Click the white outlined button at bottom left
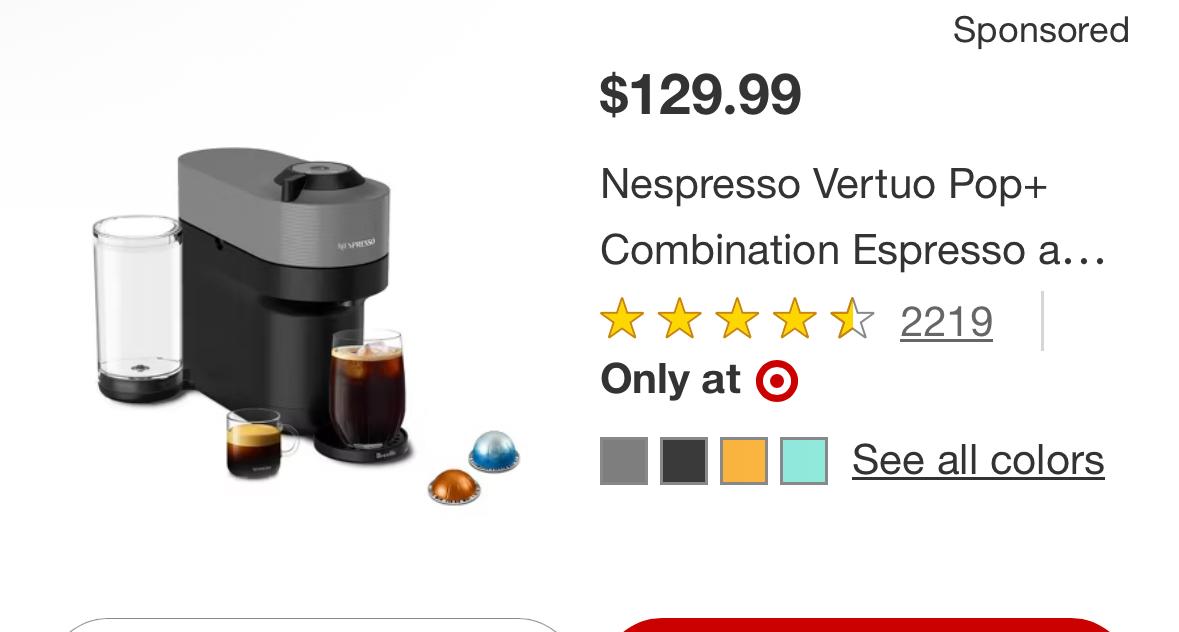Image resolution: width=1179 pixels, height=632 pixels. [314, 625]
